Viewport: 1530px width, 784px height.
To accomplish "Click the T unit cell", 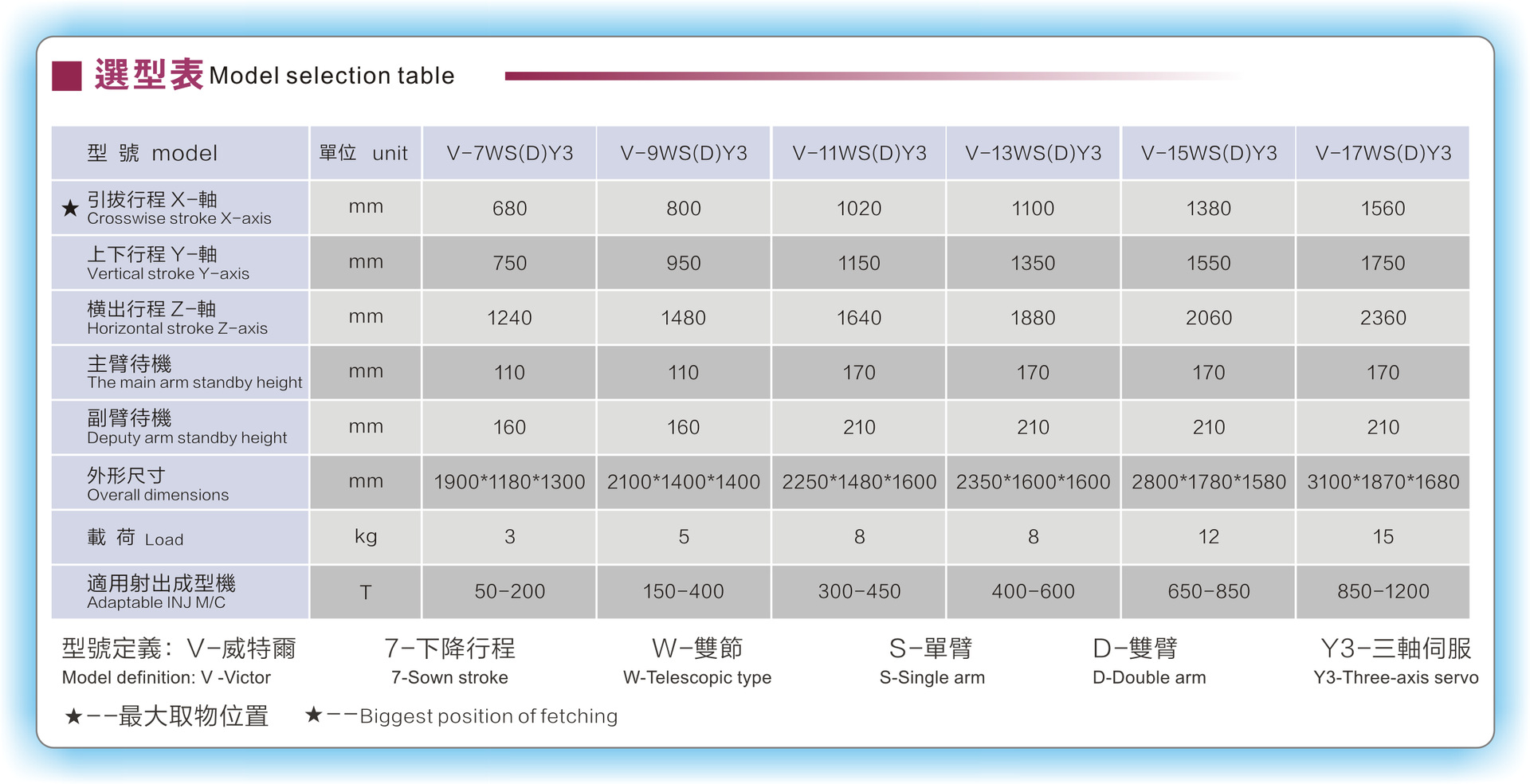I will click(366, 592).
